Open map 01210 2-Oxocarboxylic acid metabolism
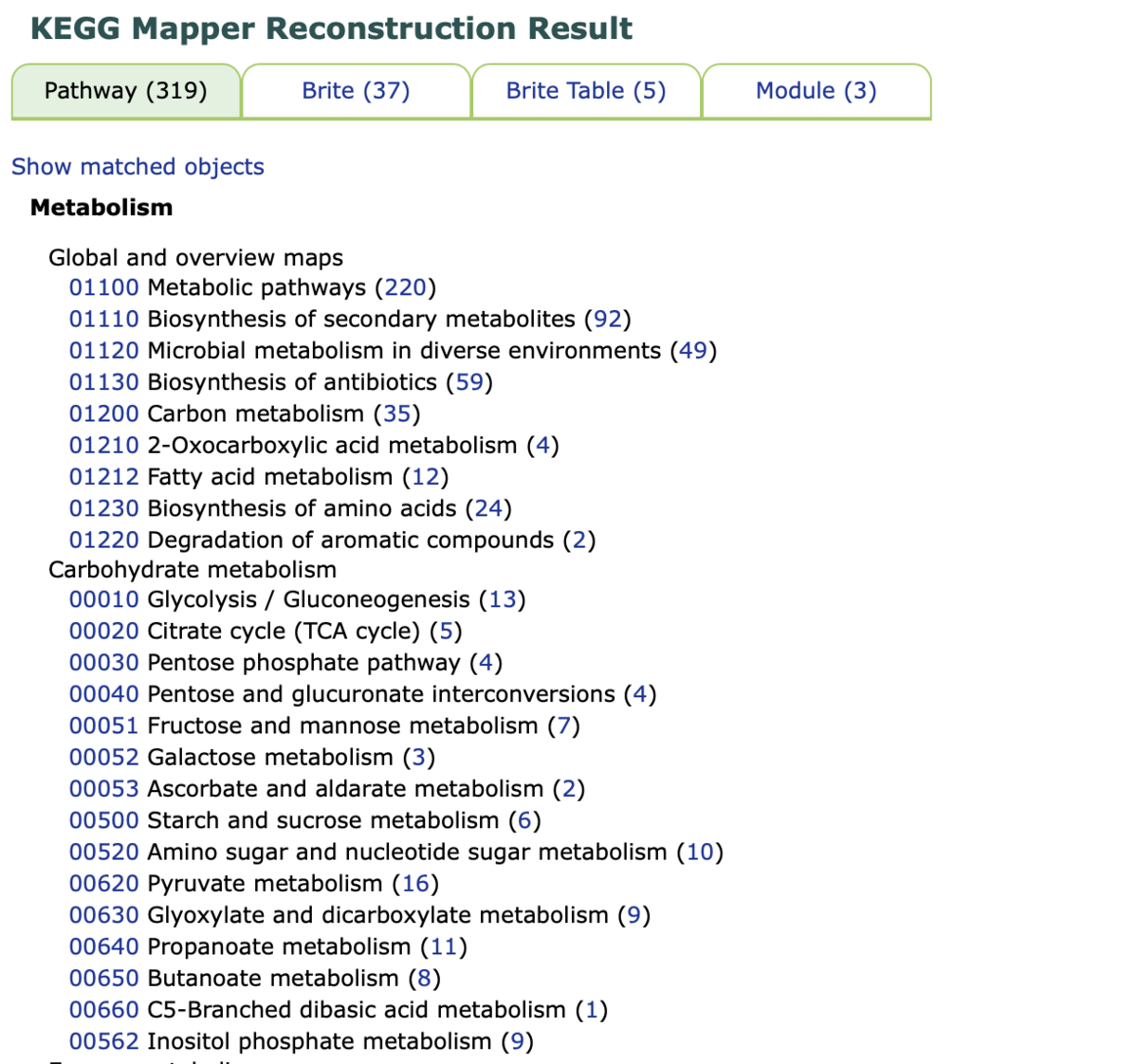Viewport: 1138px width, 1064px height. coord(104,445)
